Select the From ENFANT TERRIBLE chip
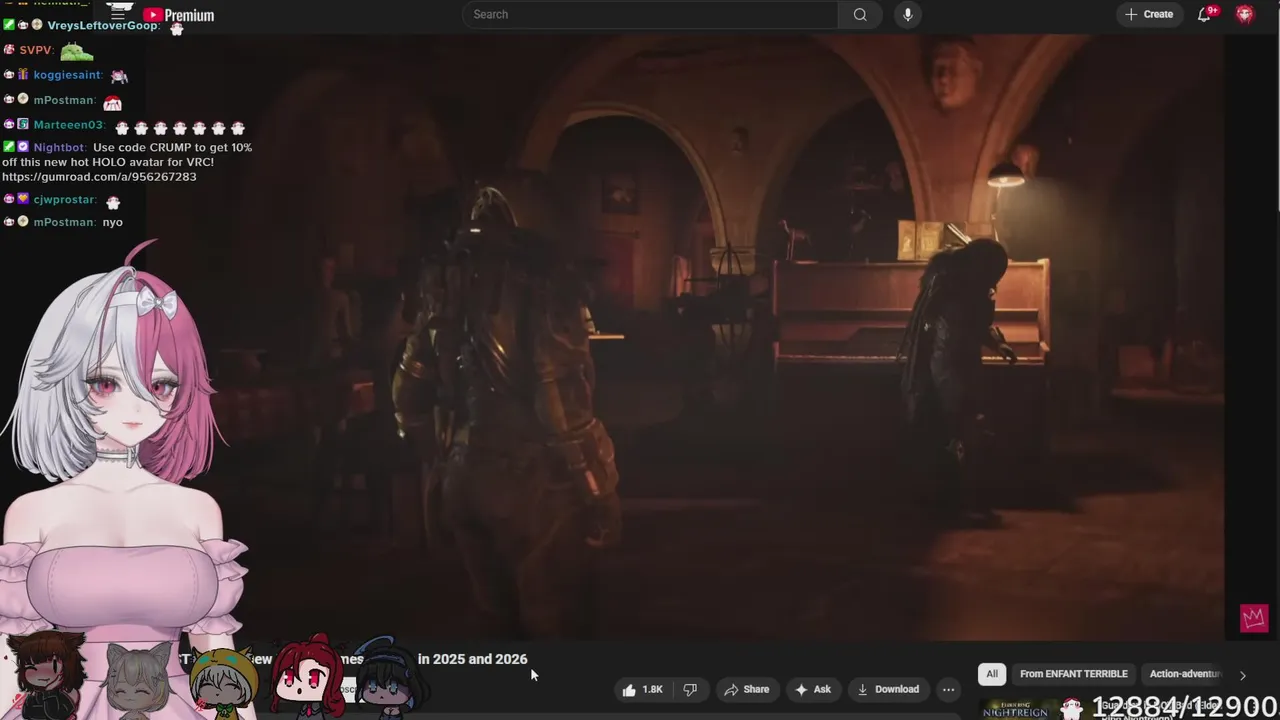1280x720 pixels. coord(1073,674)
